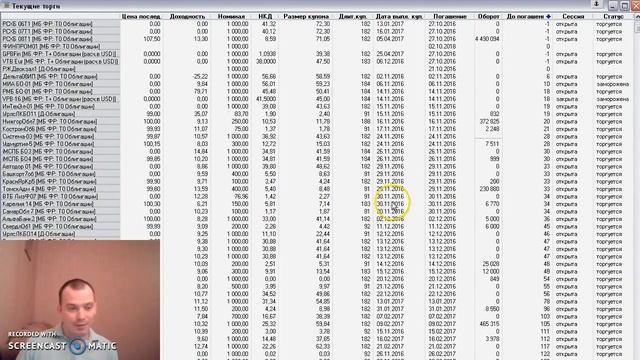Select the Автодор 01 bond row

(x=60, y=167)
